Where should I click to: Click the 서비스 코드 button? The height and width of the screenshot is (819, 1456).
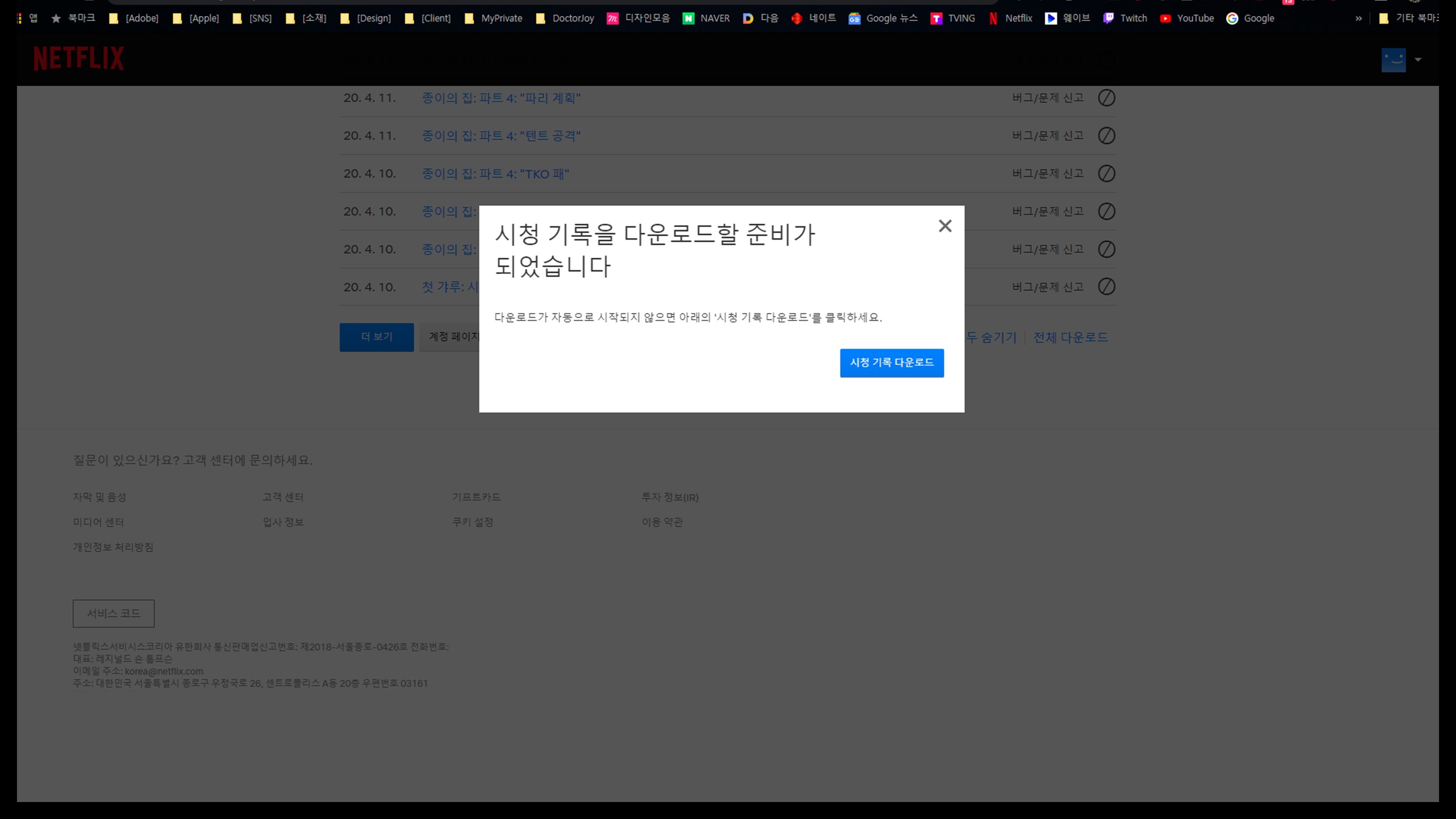113,613
